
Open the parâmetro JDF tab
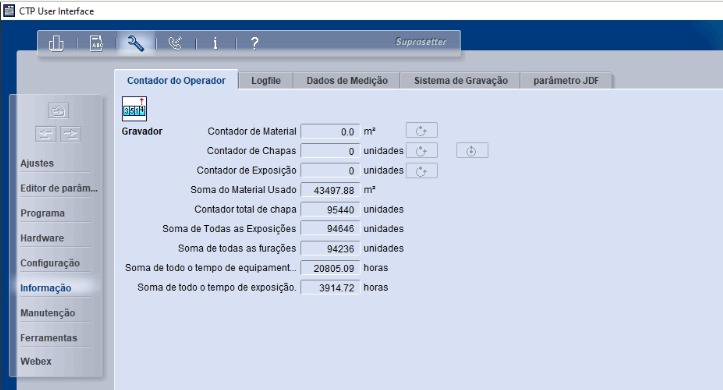click(566, 81)
